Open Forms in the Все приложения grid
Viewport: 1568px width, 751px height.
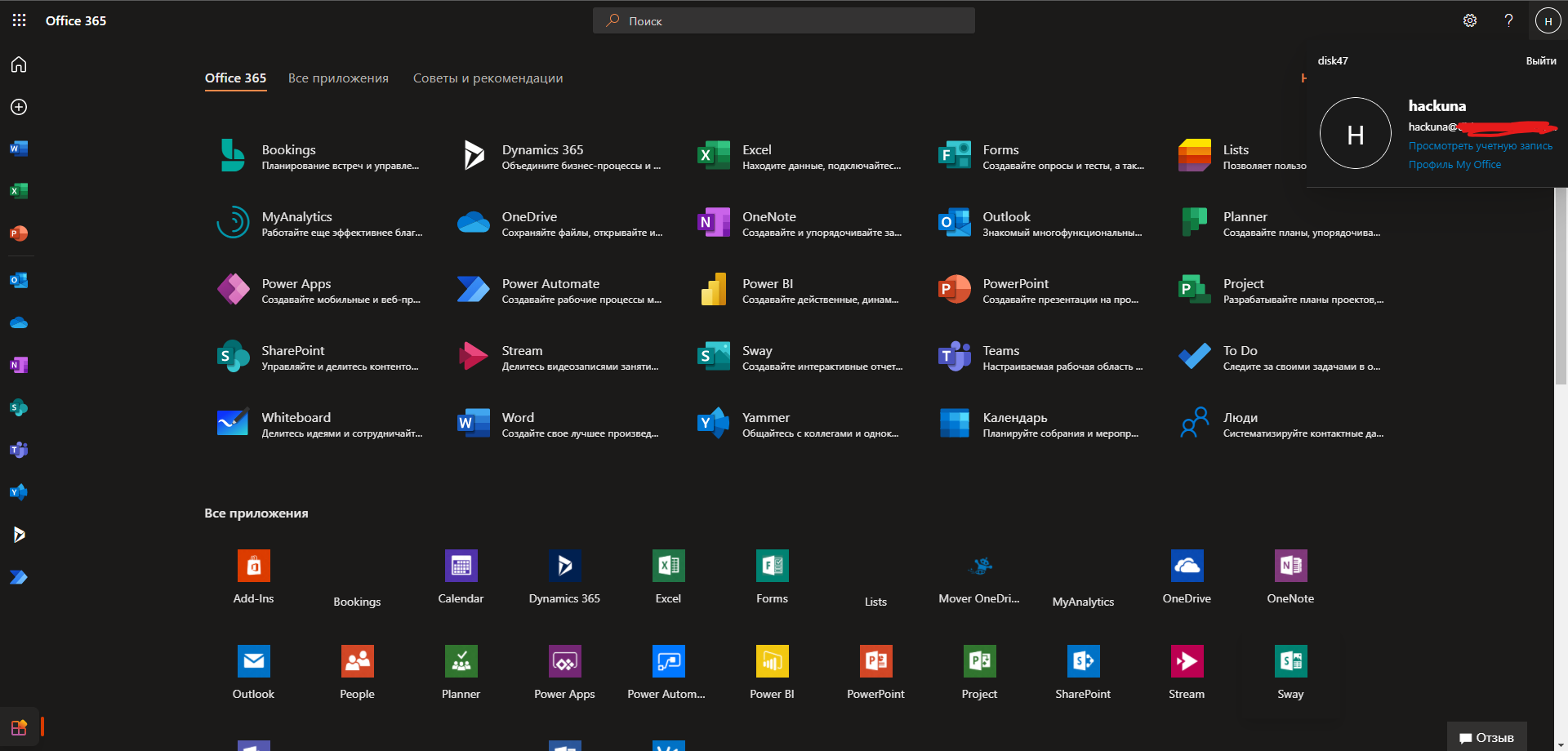772,577
